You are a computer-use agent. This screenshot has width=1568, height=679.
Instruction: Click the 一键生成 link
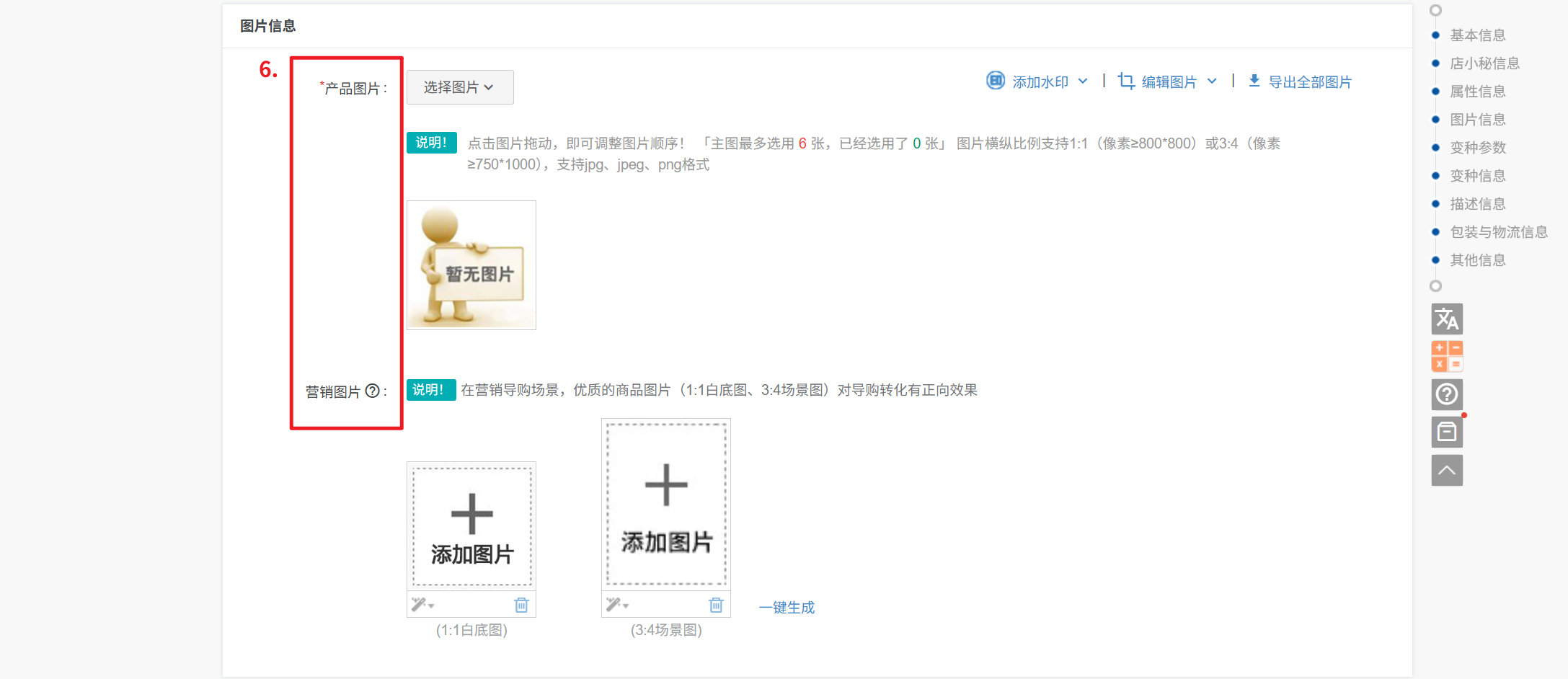(x=787, y=608)
